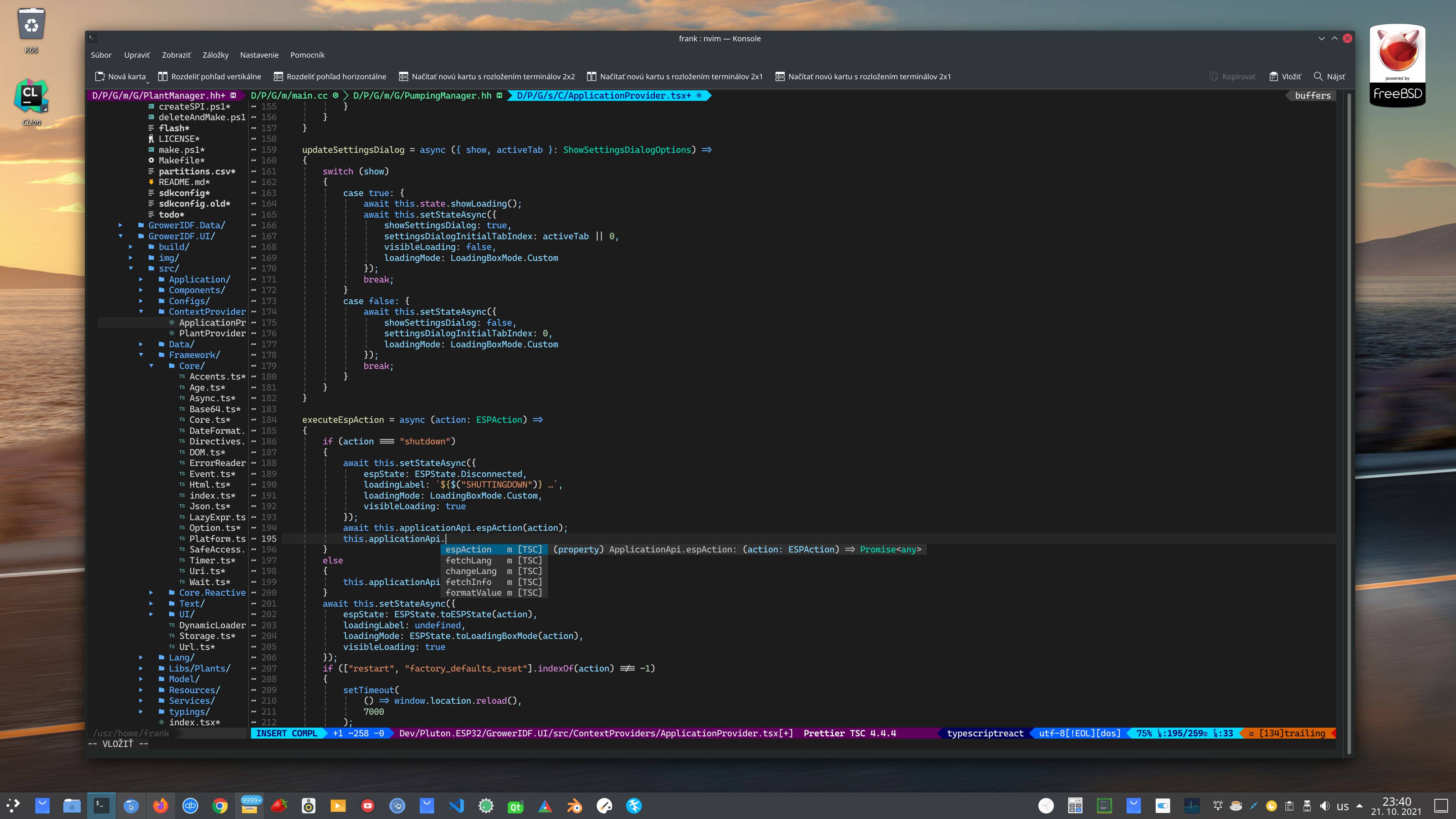Open the clipboard tray icon
This screenshot has width=1456, height=819.
point(1289,805)
